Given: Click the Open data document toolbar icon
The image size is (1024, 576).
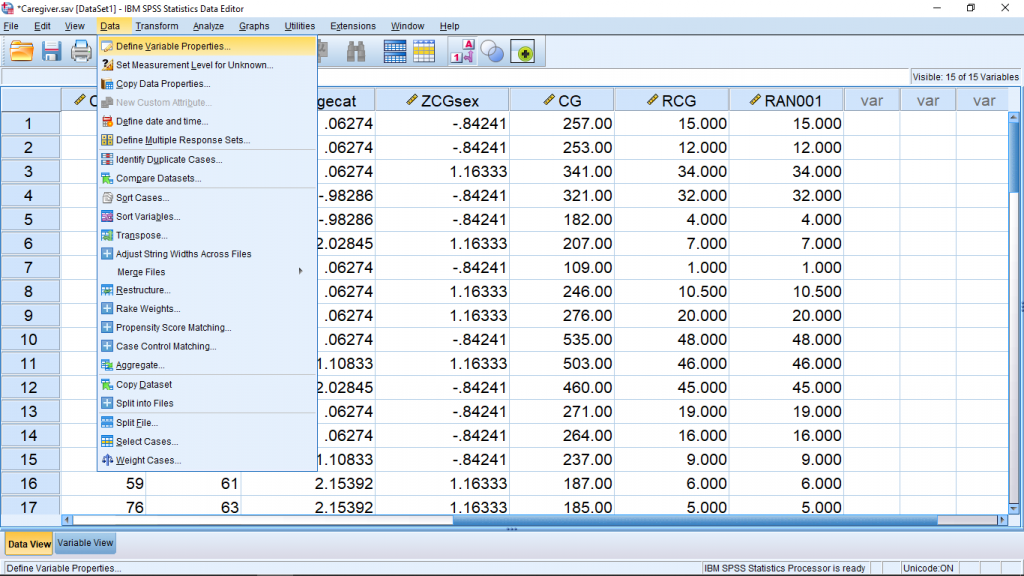Looking at the screenshot, I should pyautogui.click(x=22, y=51).
